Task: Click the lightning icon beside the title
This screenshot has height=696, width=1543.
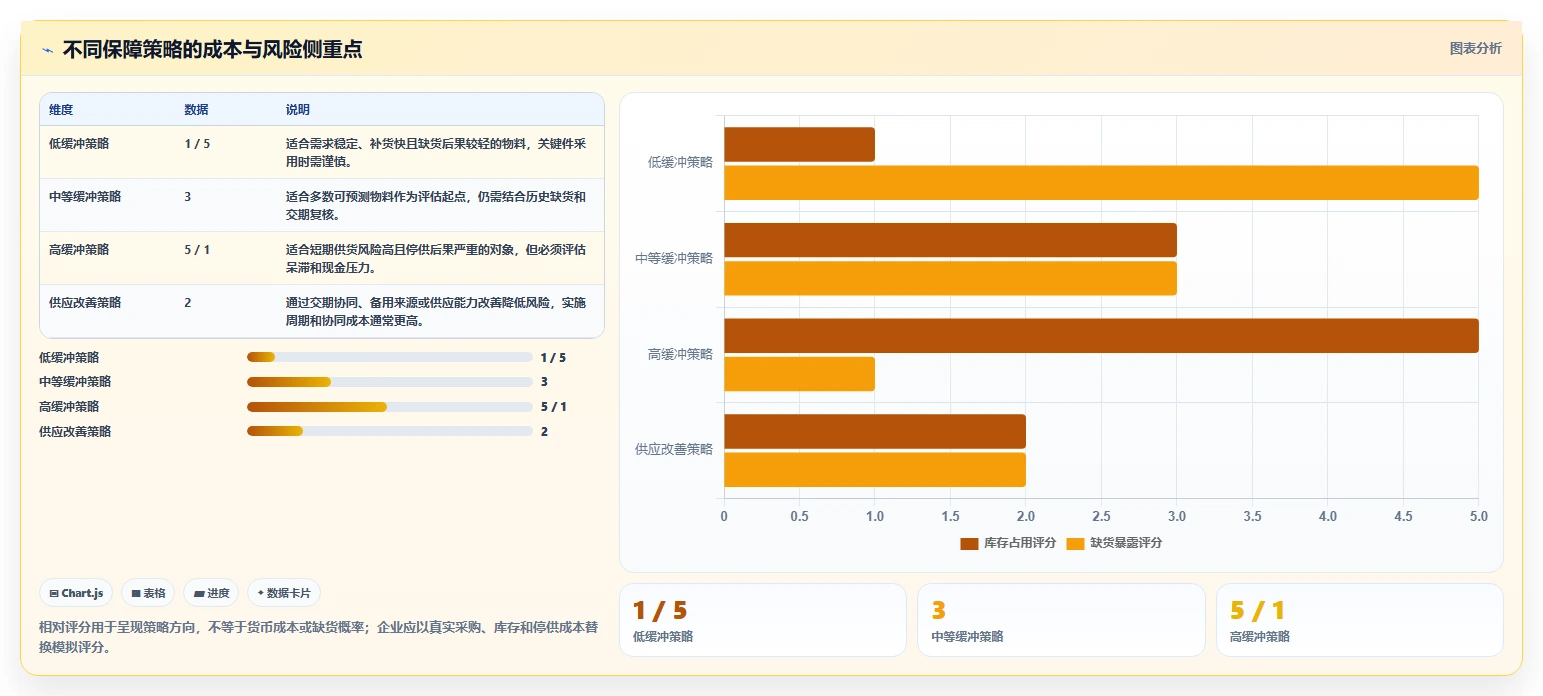Action: coord(48,50)
